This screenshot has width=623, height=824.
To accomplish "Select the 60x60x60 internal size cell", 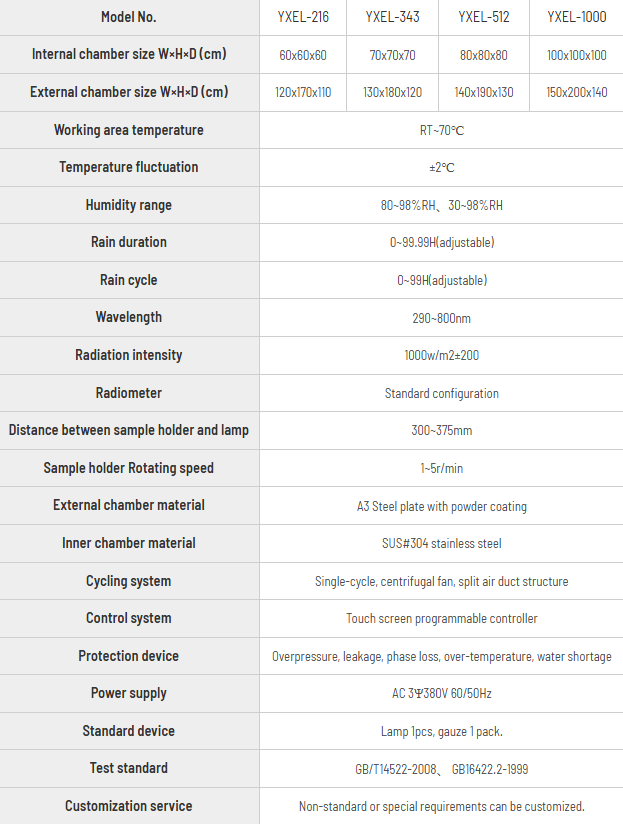I will 303,55.
